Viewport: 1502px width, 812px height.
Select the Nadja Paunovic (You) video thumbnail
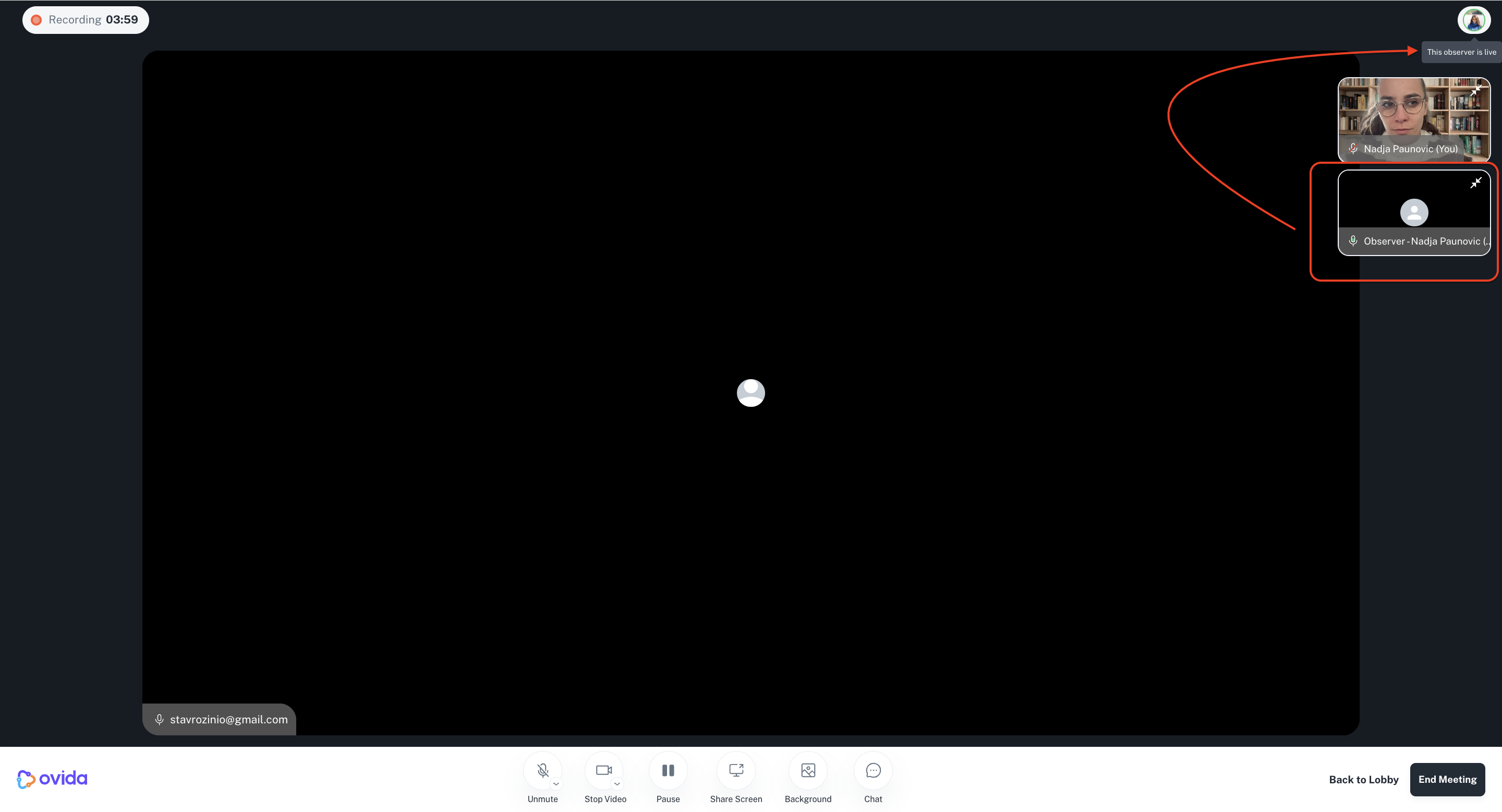pos(1414,119)
